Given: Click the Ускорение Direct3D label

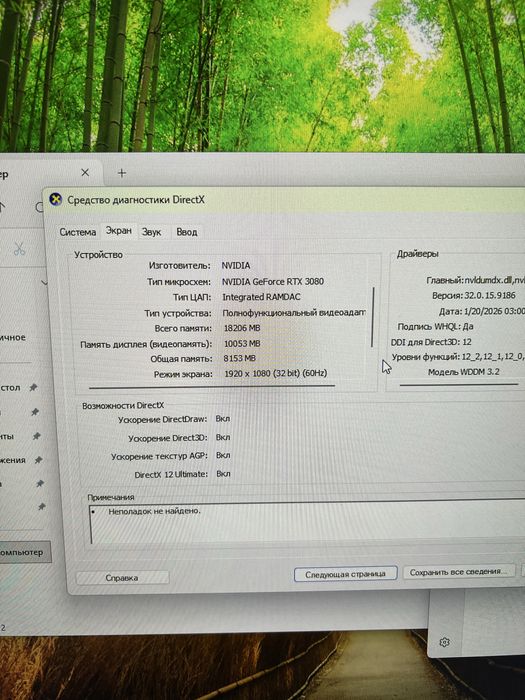Looking at the screenshot, I should tap(168, 438).
